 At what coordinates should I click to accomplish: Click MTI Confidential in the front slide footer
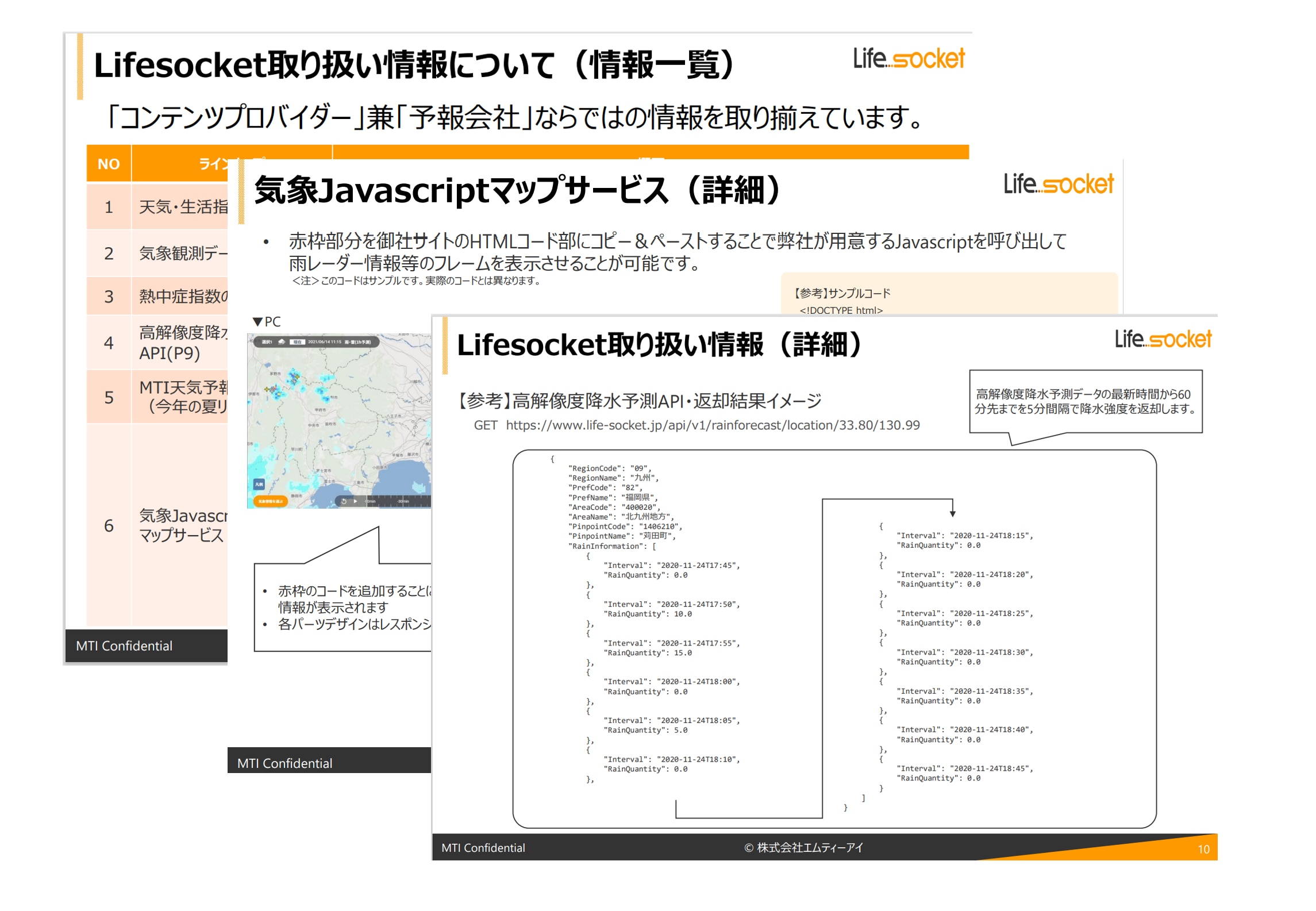coord(483,848)
